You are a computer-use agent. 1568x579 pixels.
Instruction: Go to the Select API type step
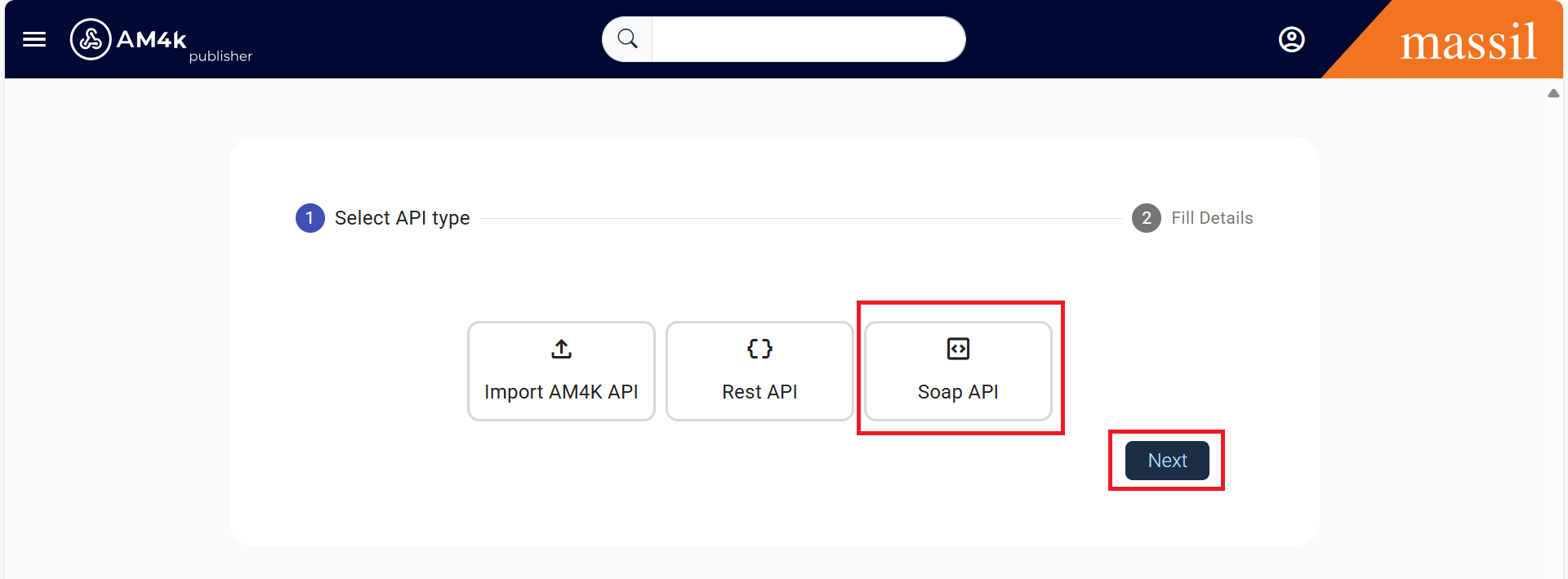402,218
